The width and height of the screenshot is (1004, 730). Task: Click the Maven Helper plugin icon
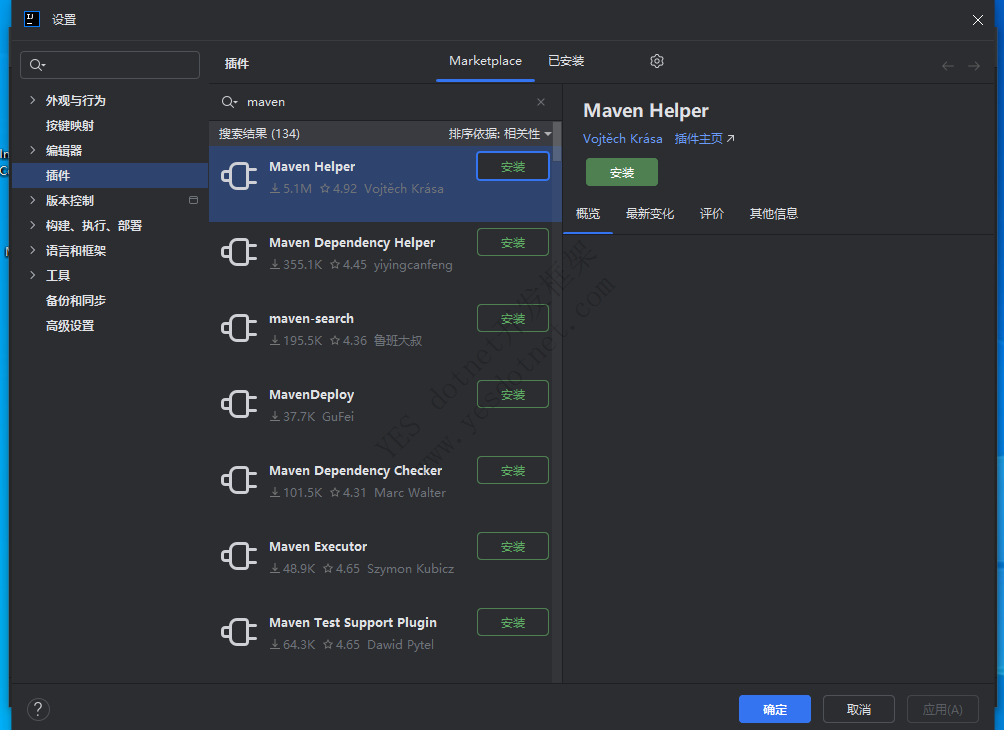pos(239,176)
